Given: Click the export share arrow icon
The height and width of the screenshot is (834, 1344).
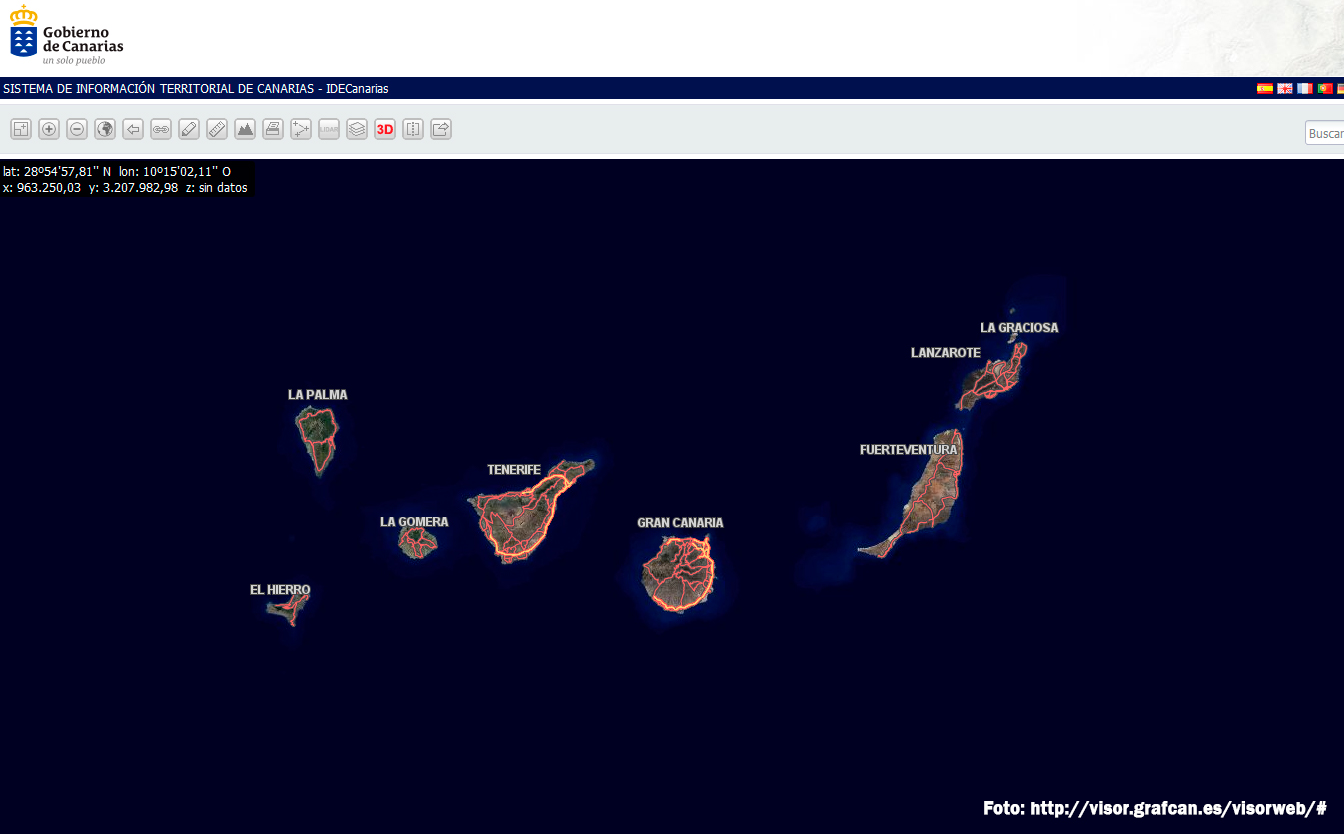Looking at the screenshot, I should pos(441,129).
